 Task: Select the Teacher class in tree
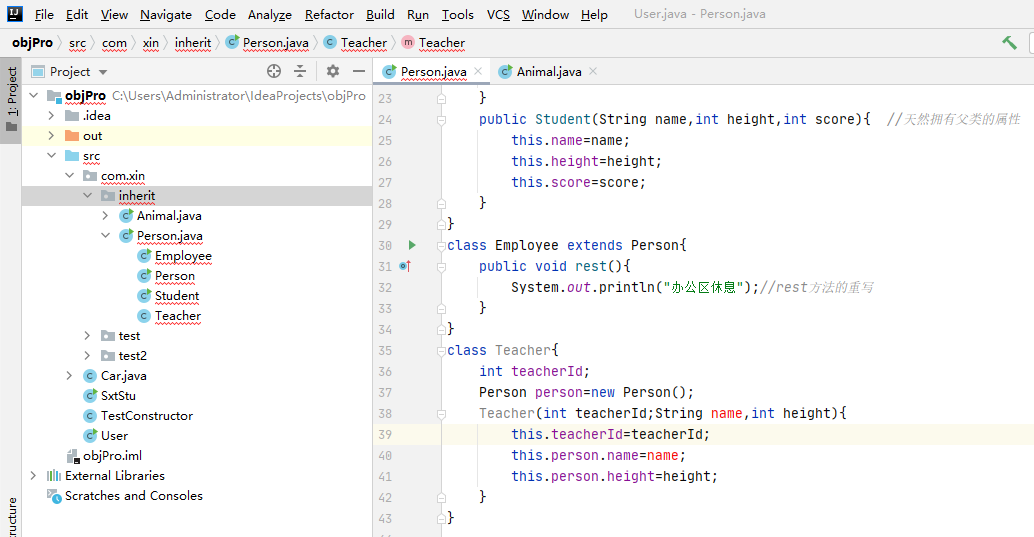[x=178, y=316]
